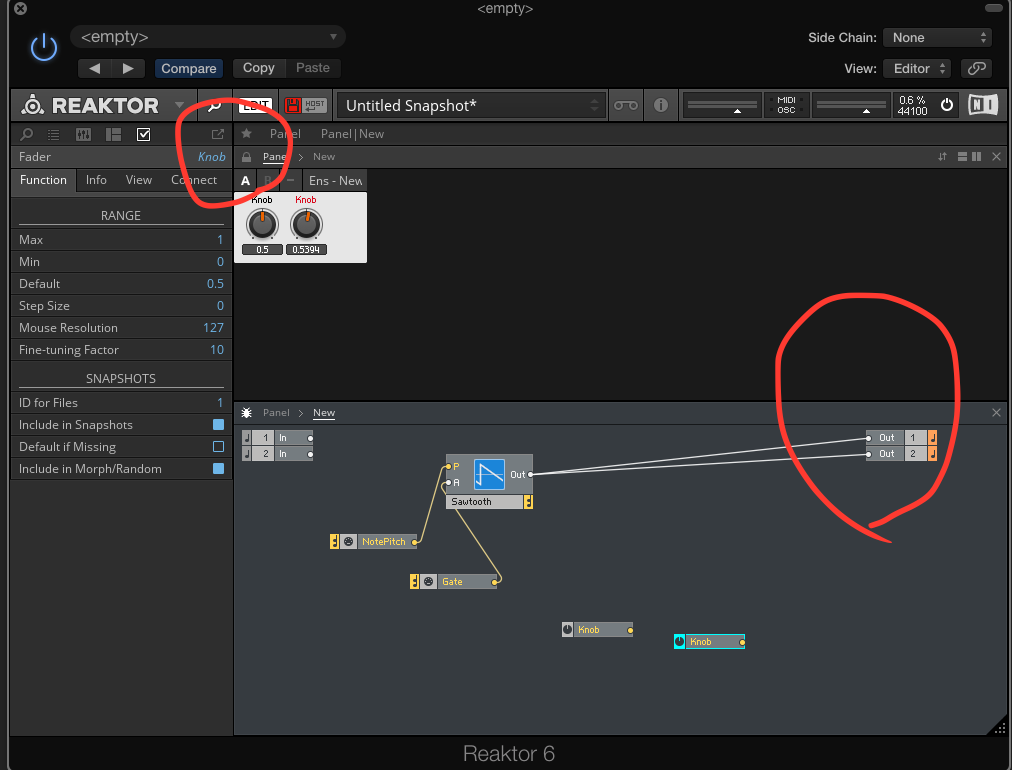This screenshot has width=1012, height=770.
Task: Click the Compare button
Action: point(188,68)
